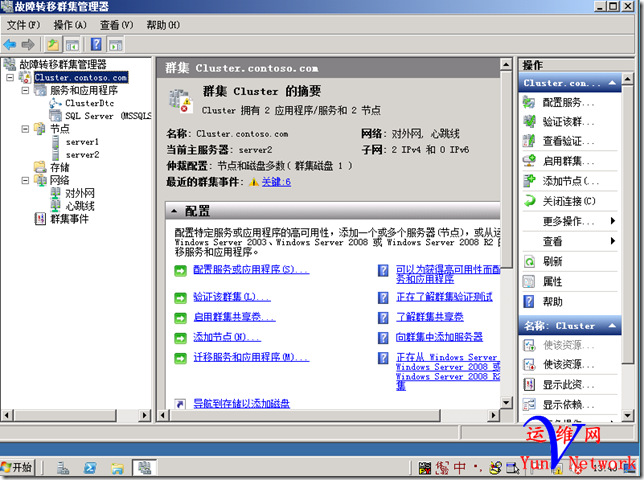Click 查看验证... in the actions pane

coord(568,142)
